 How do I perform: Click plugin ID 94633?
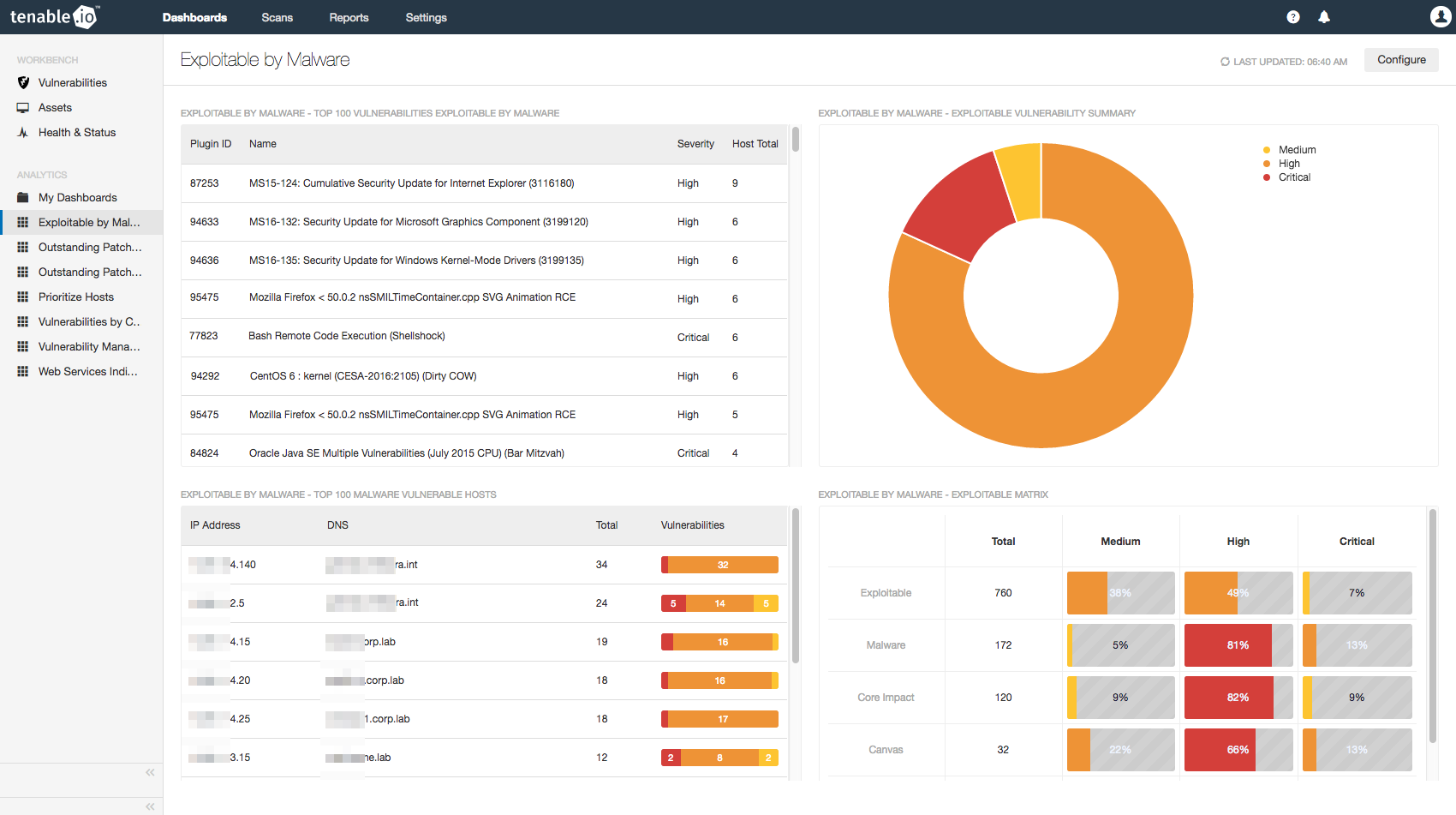(204, 222)
